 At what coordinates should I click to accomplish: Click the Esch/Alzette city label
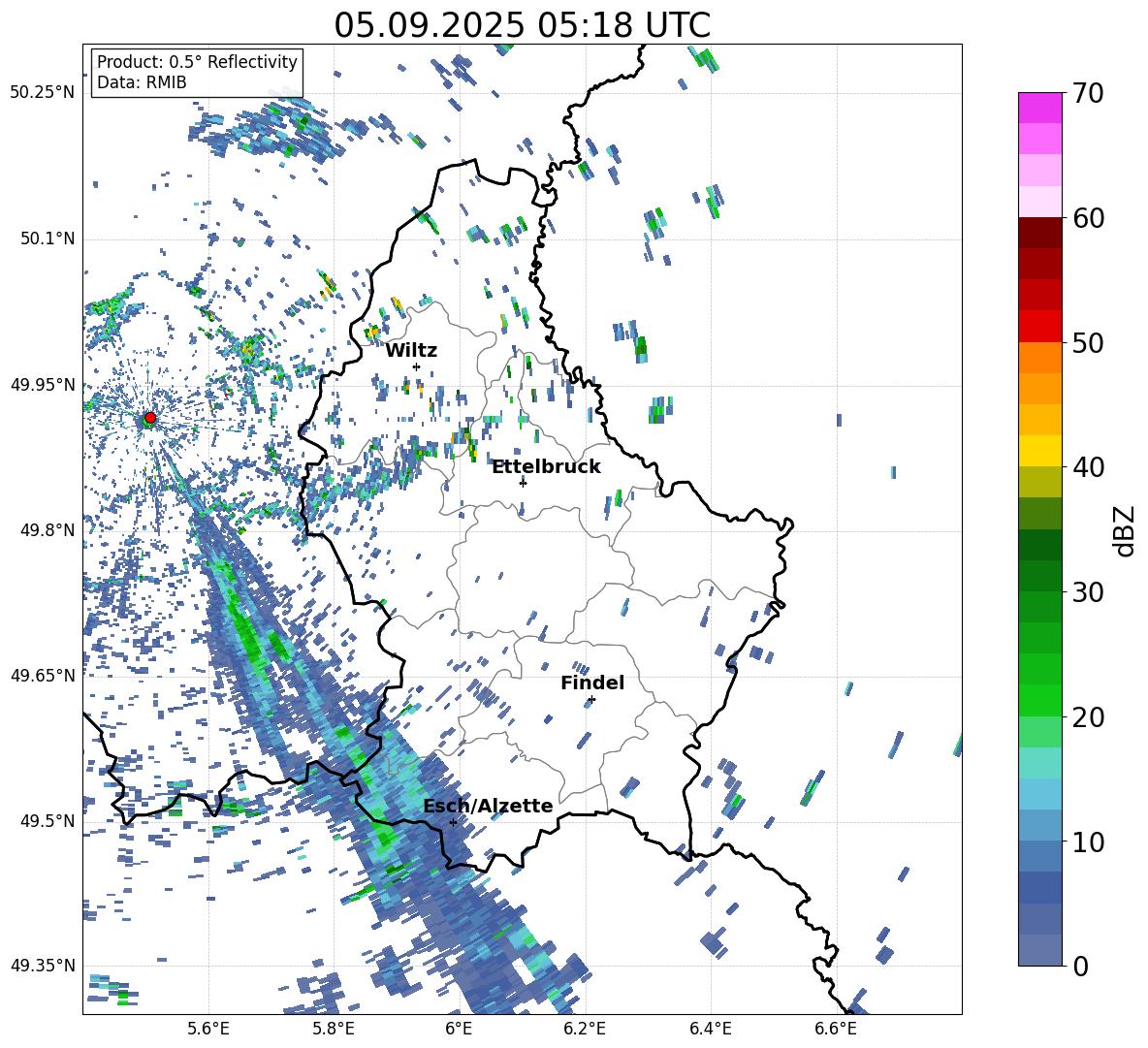pos(488,806)
